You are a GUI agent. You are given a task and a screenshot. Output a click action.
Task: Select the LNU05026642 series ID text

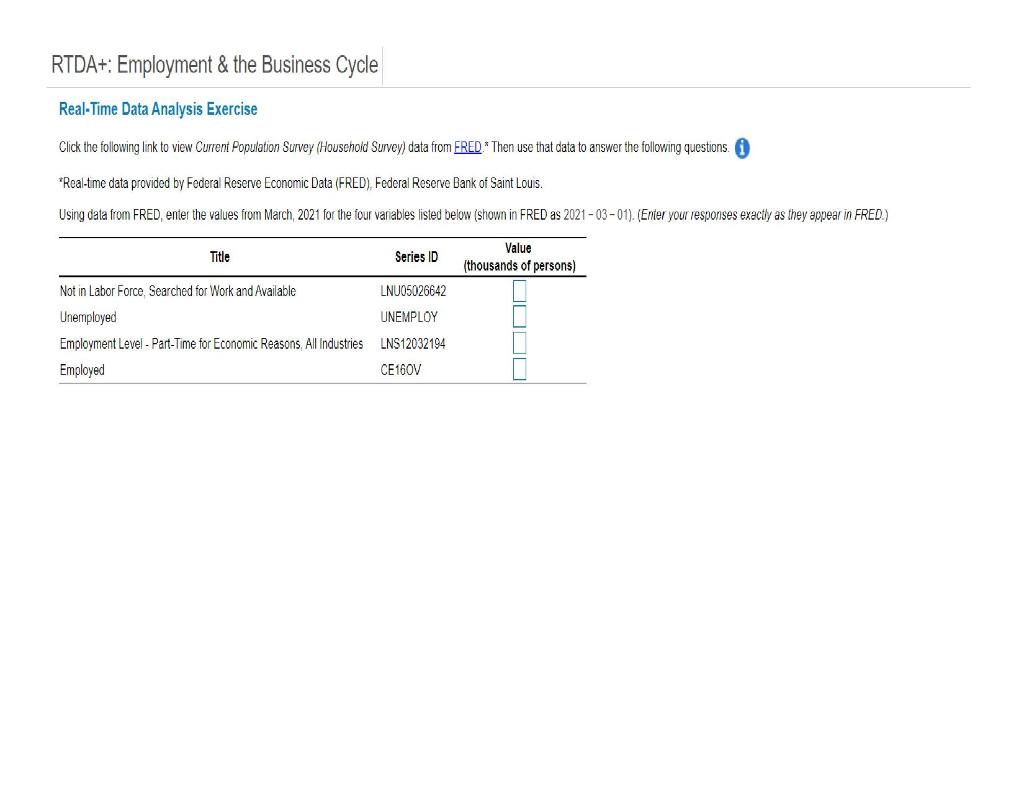pyautogui.click(x=411, y=291)
